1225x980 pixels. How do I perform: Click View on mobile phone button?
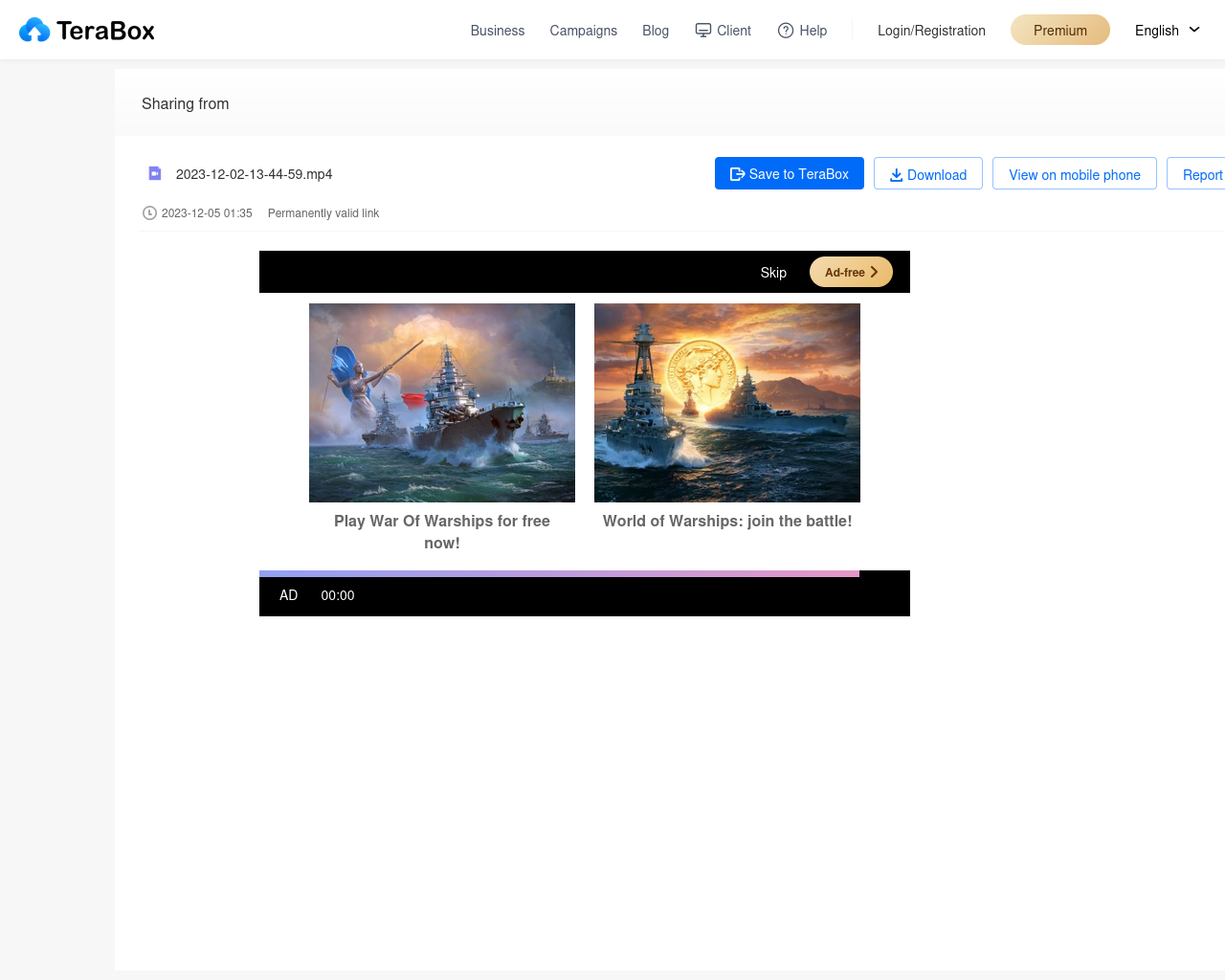coord(1075,173)
